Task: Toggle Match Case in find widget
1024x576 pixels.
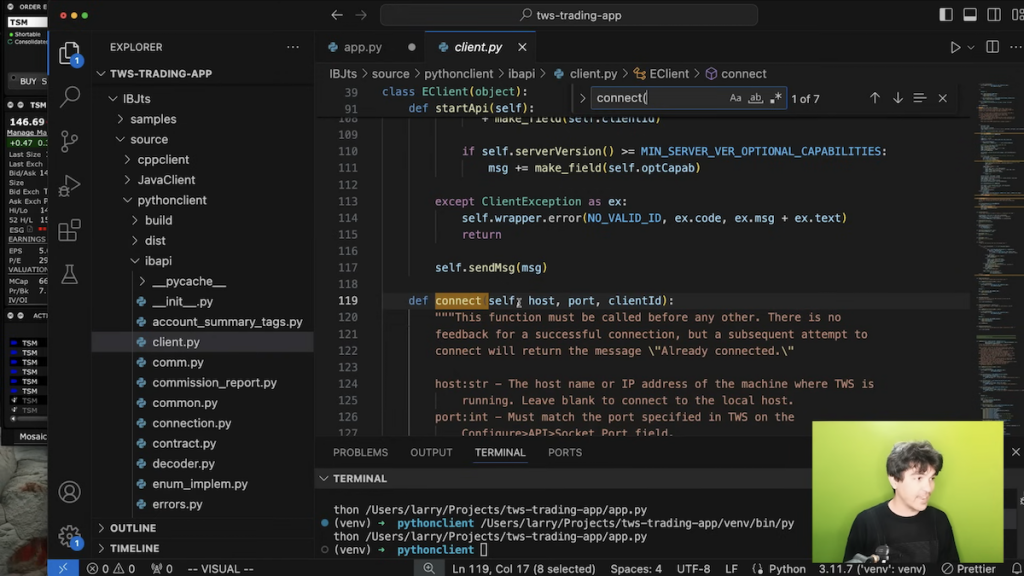Action: click(735, 98)
